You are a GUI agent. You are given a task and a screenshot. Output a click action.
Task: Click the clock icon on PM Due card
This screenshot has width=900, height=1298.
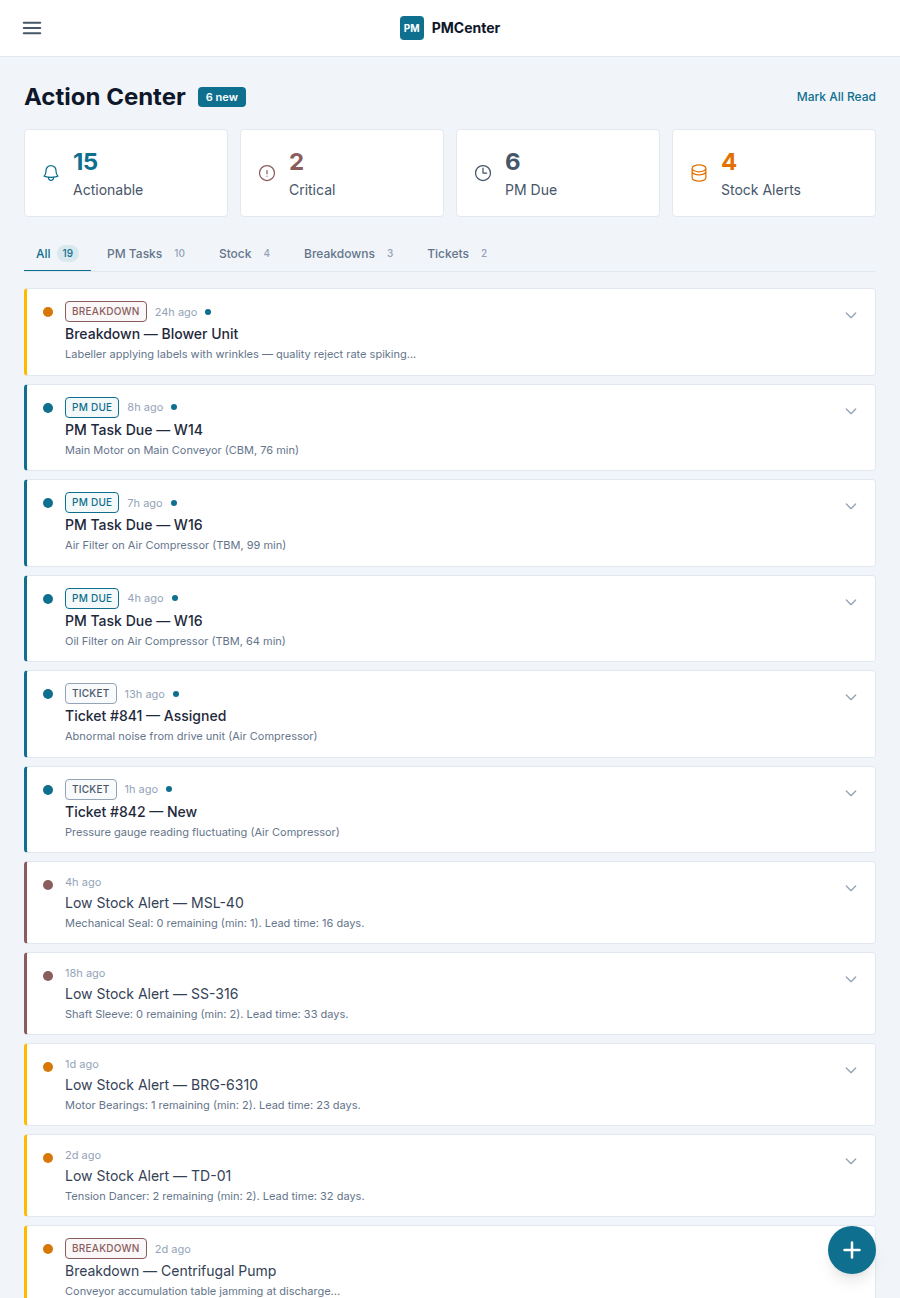tap(483, 173)
